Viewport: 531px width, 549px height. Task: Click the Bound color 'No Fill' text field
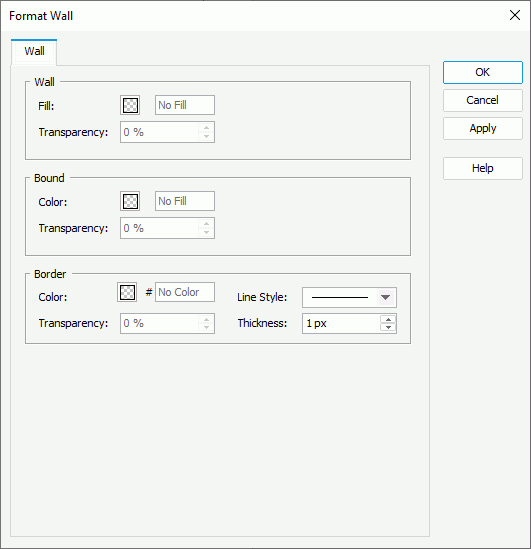click(185, 201)
